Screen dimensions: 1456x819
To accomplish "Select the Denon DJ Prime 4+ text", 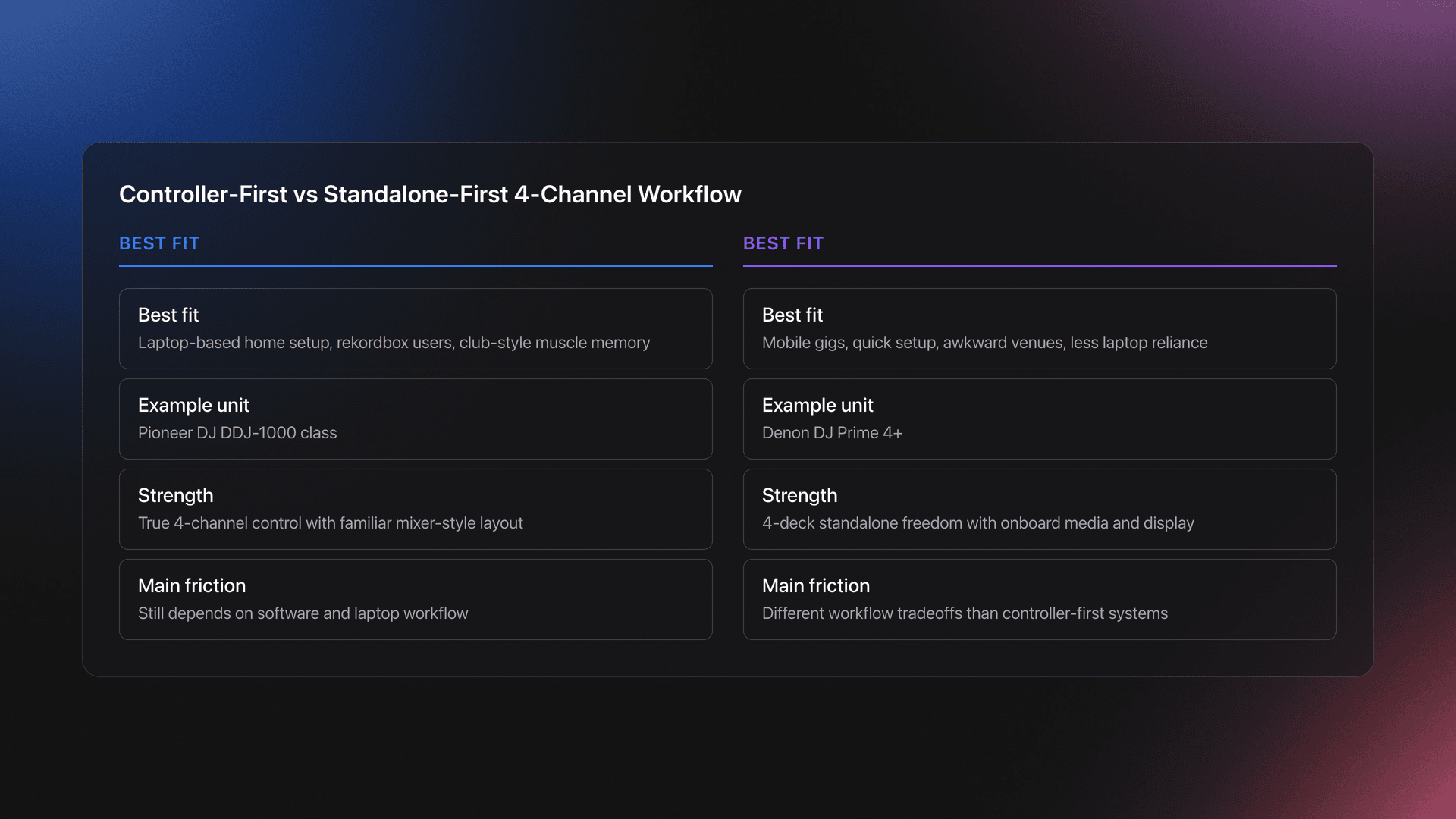I will (x=832, y=433).
